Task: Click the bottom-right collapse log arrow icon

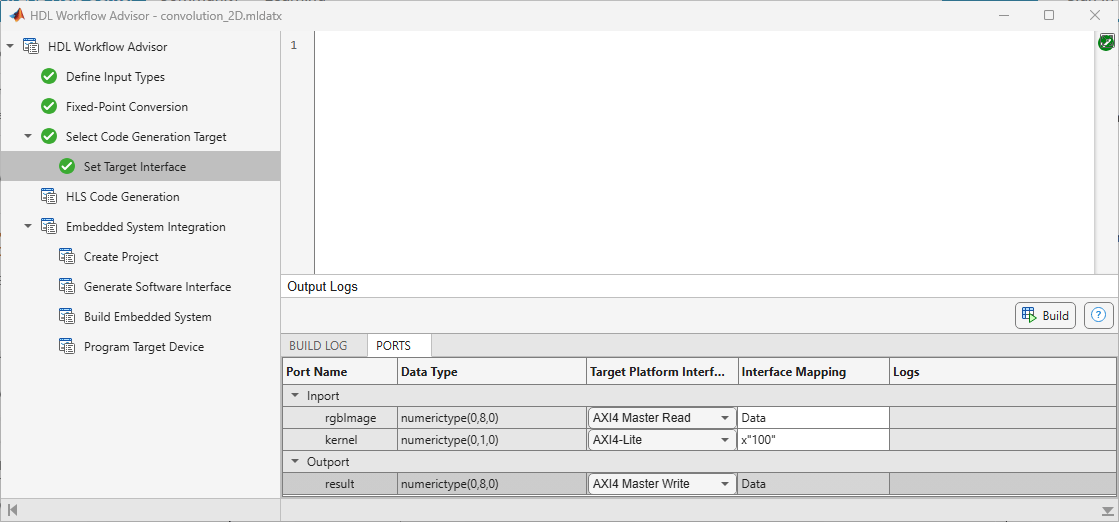Action: 1107,511
